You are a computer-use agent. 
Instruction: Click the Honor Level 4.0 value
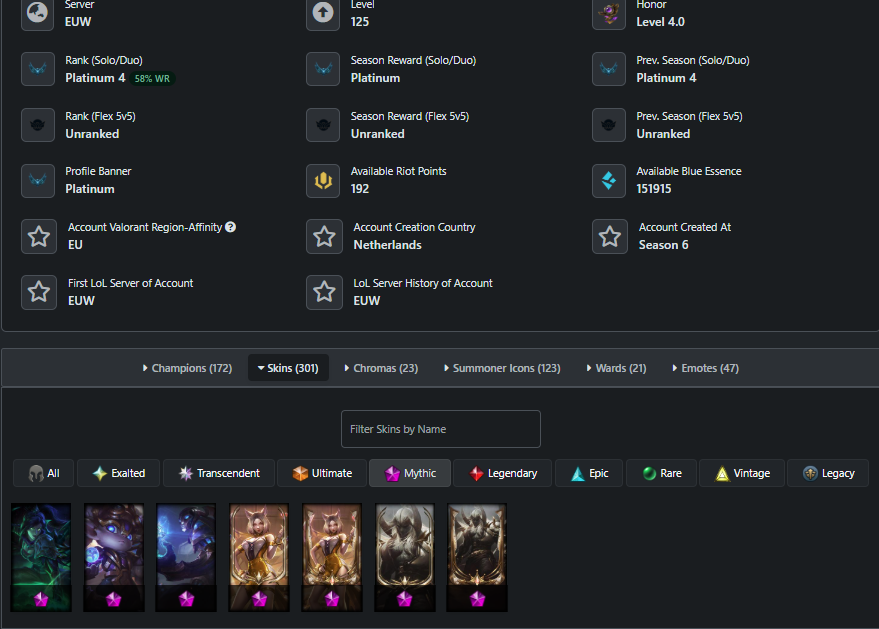tap(660, 22)
